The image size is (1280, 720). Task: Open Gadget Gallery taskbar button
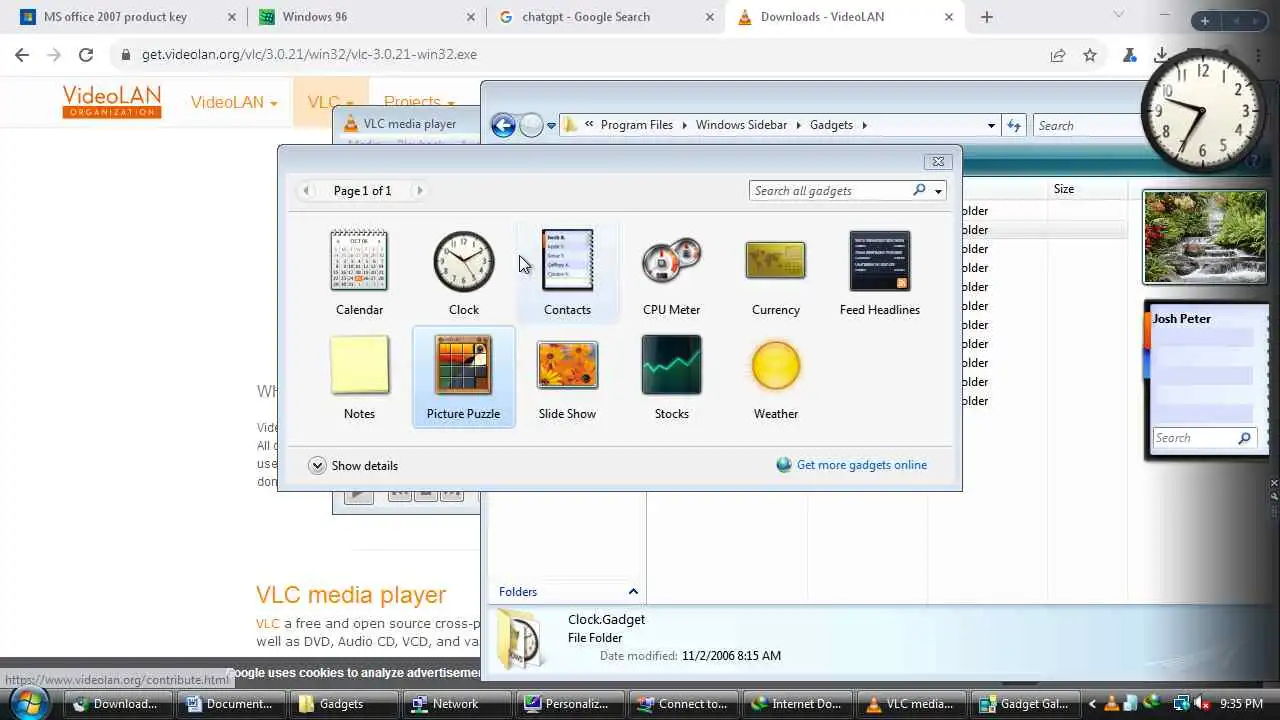[1025, 704]
